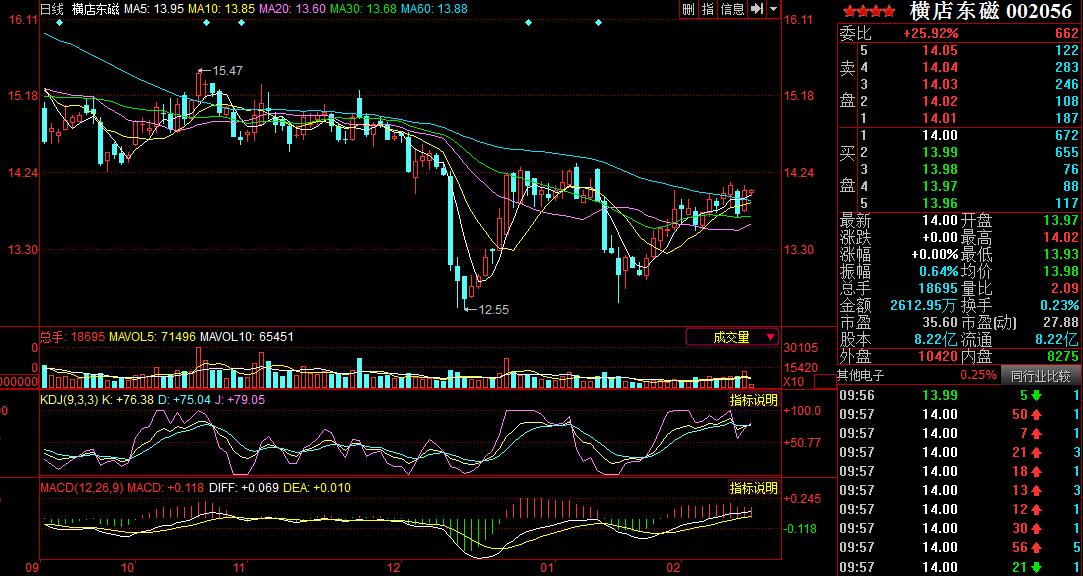This screenshot has height=576, width=1083.
Task: Click the 指 indicator toolbar button
Action: (x=708, y=9)
